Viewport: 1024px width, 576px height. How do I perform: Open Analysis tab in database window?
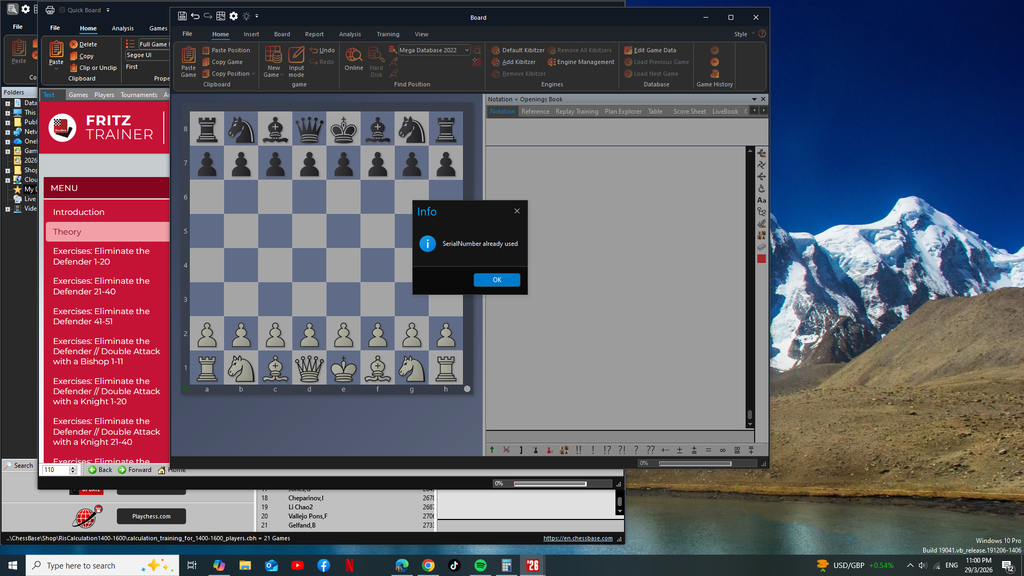pos(122,28)
